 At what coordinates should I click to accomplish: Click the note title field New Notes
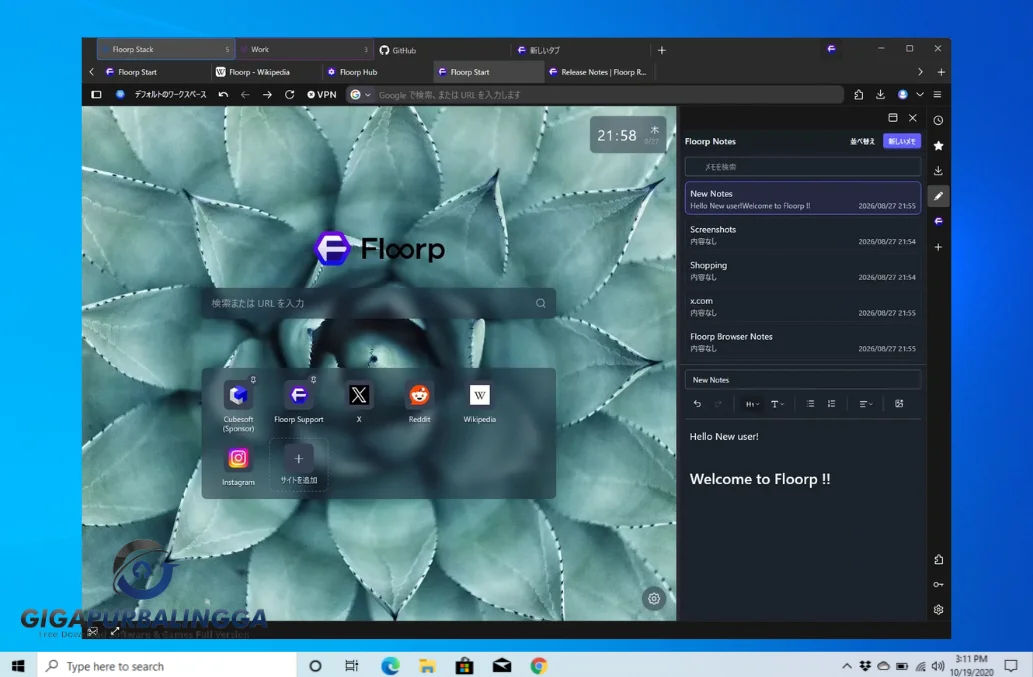pos(802,380)
